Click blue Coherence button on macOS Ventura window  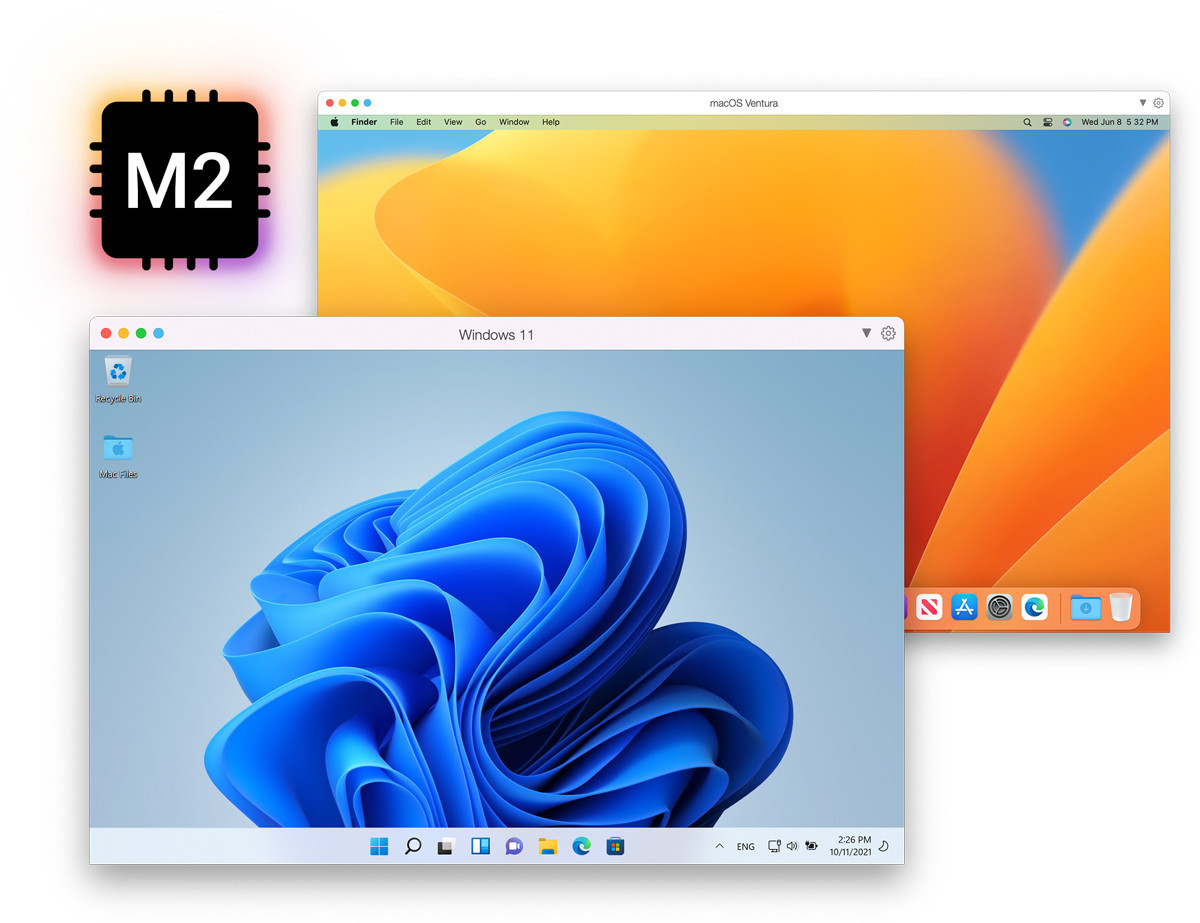[x=367, y=103]
